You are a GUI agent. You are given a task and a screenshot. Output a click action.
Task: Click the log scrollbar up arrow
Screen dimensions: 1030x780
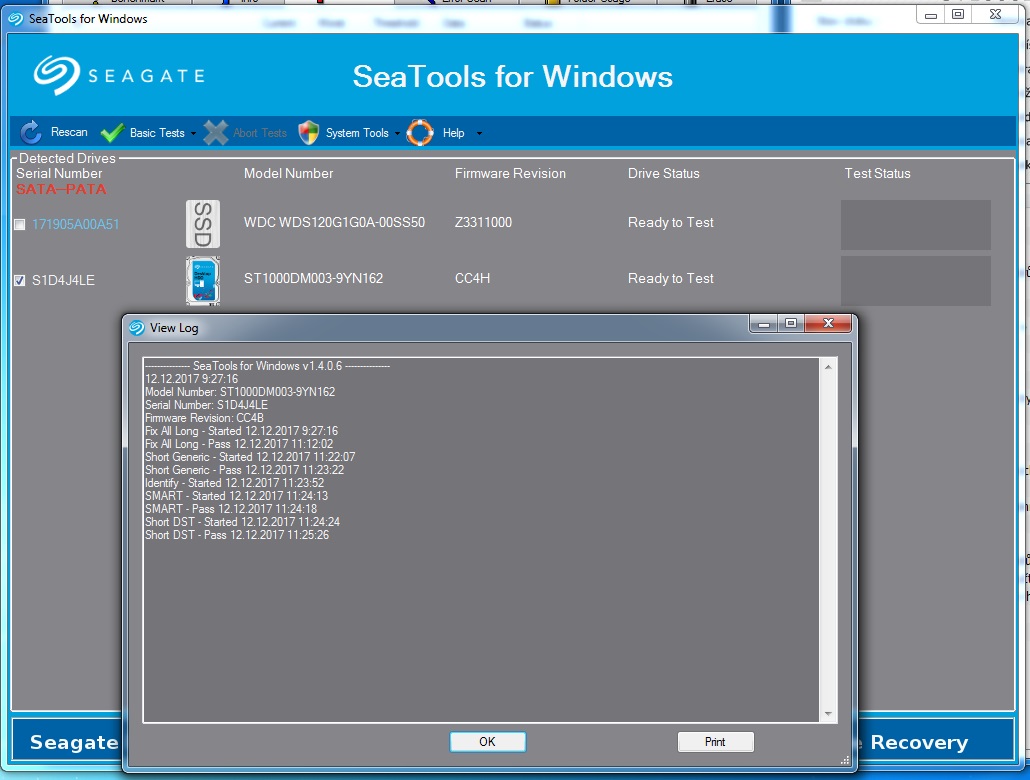click(x=828, y=367)
